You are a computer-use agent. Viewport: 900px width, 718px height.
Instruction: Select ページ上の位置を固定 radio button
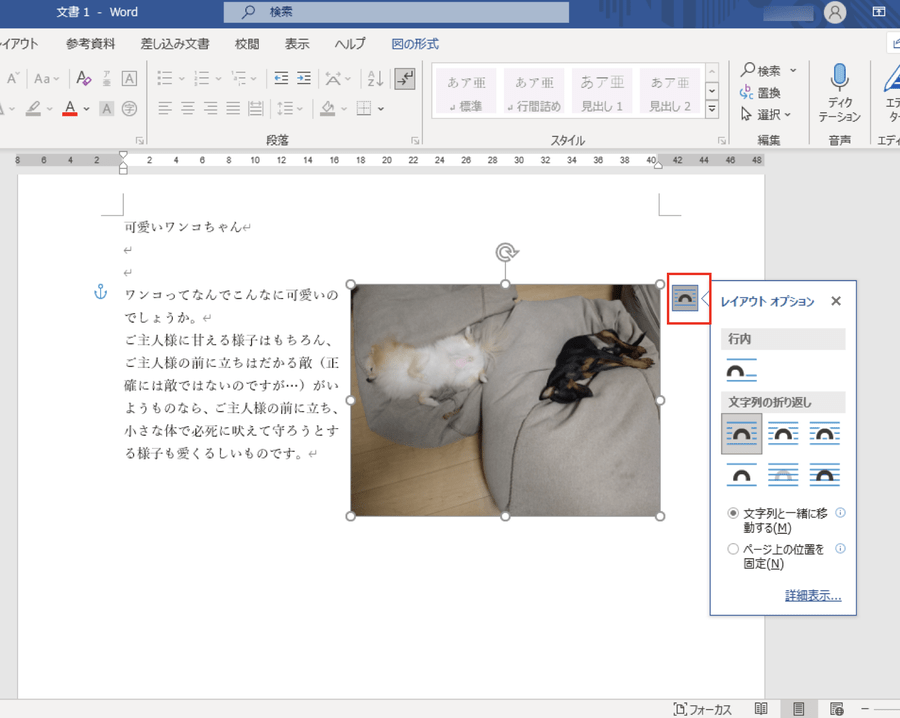[733, 549]
